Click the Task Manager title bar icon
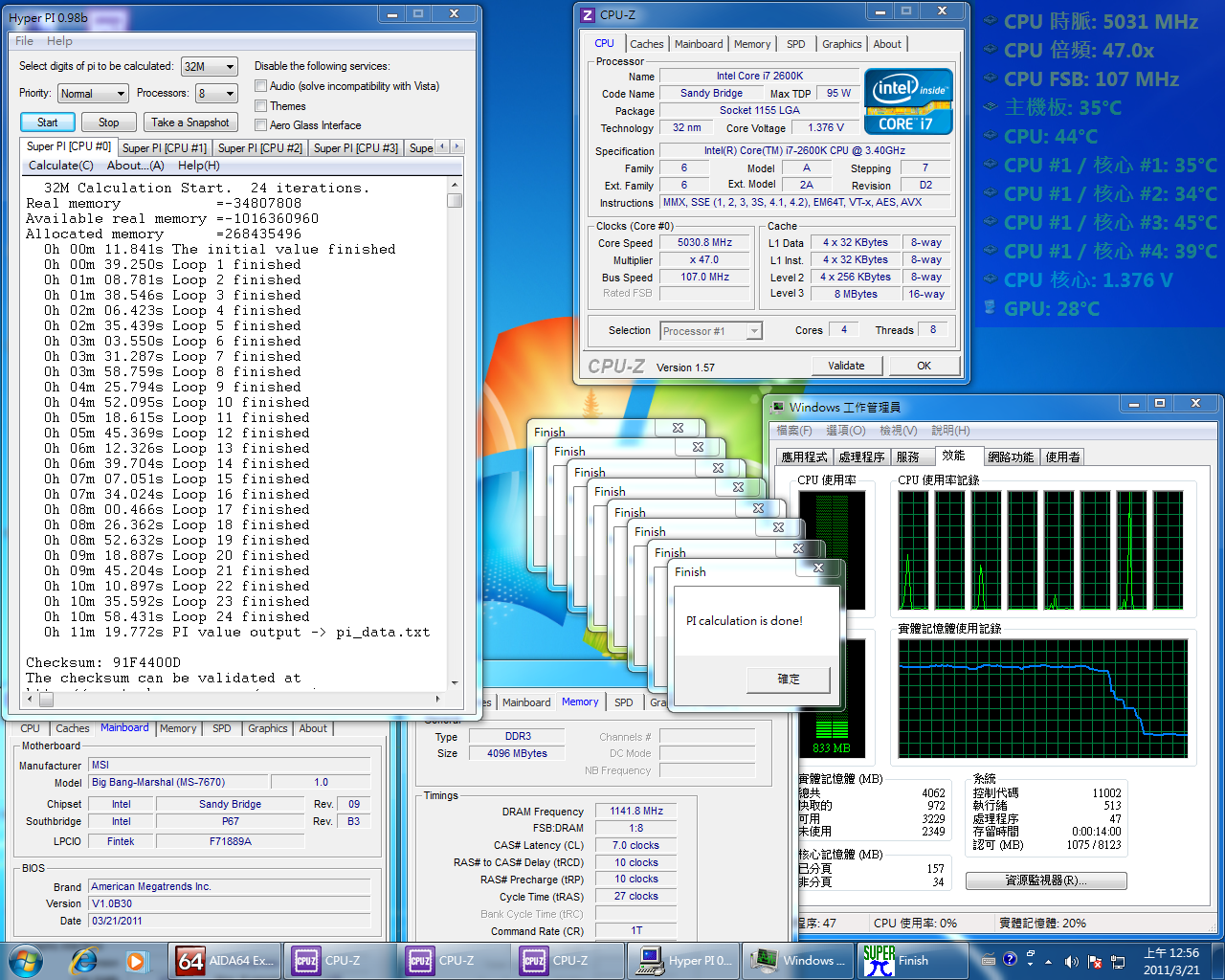This screenshot has width=1225, height=980. pos(778,407)
